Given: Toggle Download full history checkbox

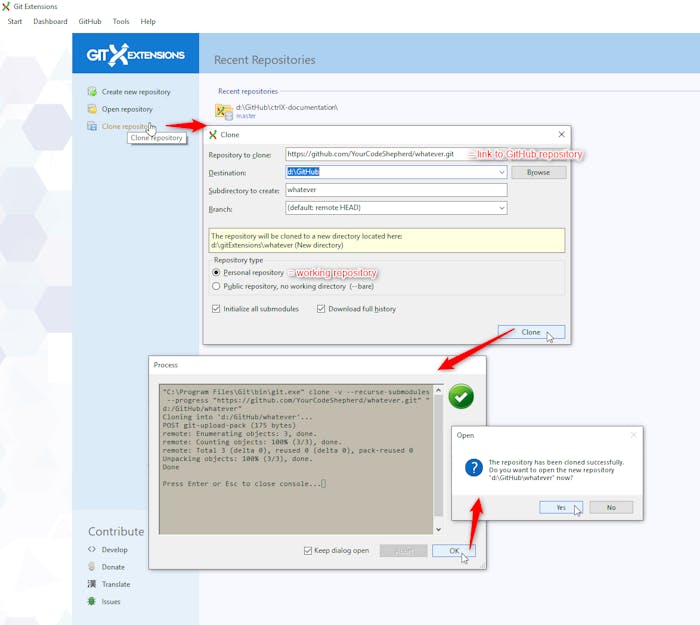Looking at the screenshot, I should [321, 308].
